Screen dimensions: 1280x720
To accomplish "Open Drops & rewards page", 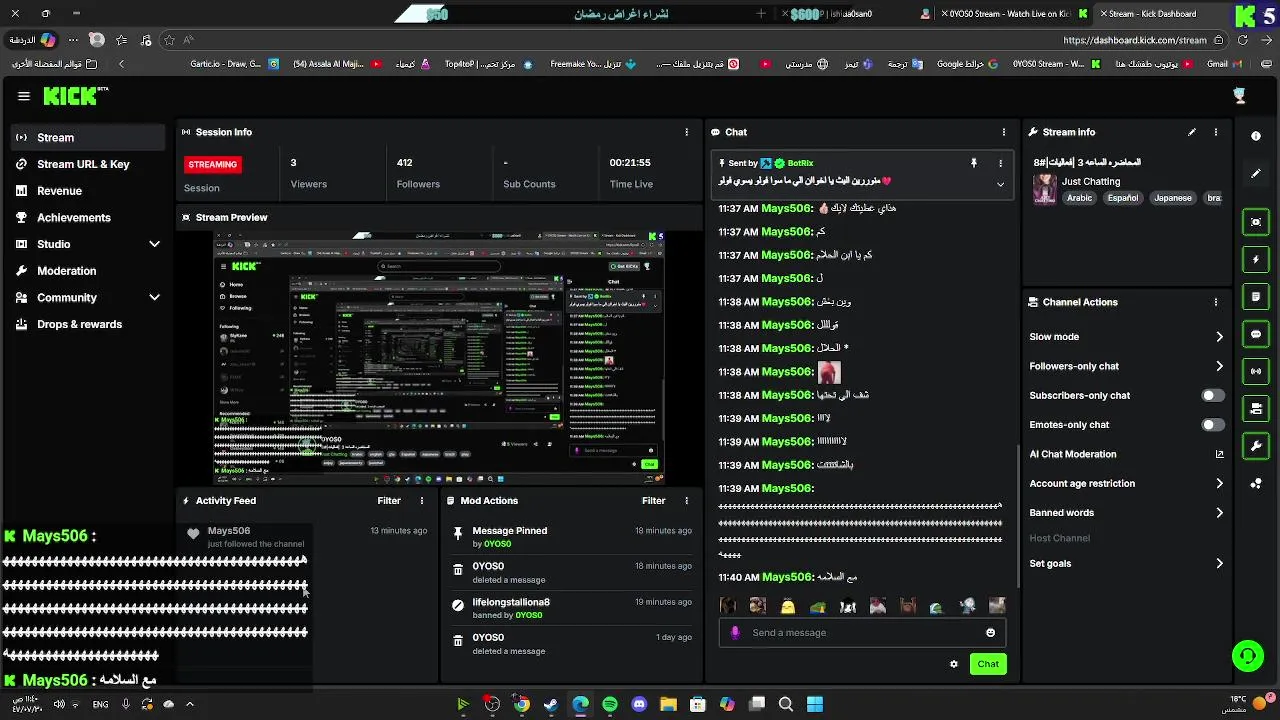I will click(x=88, y=324).
